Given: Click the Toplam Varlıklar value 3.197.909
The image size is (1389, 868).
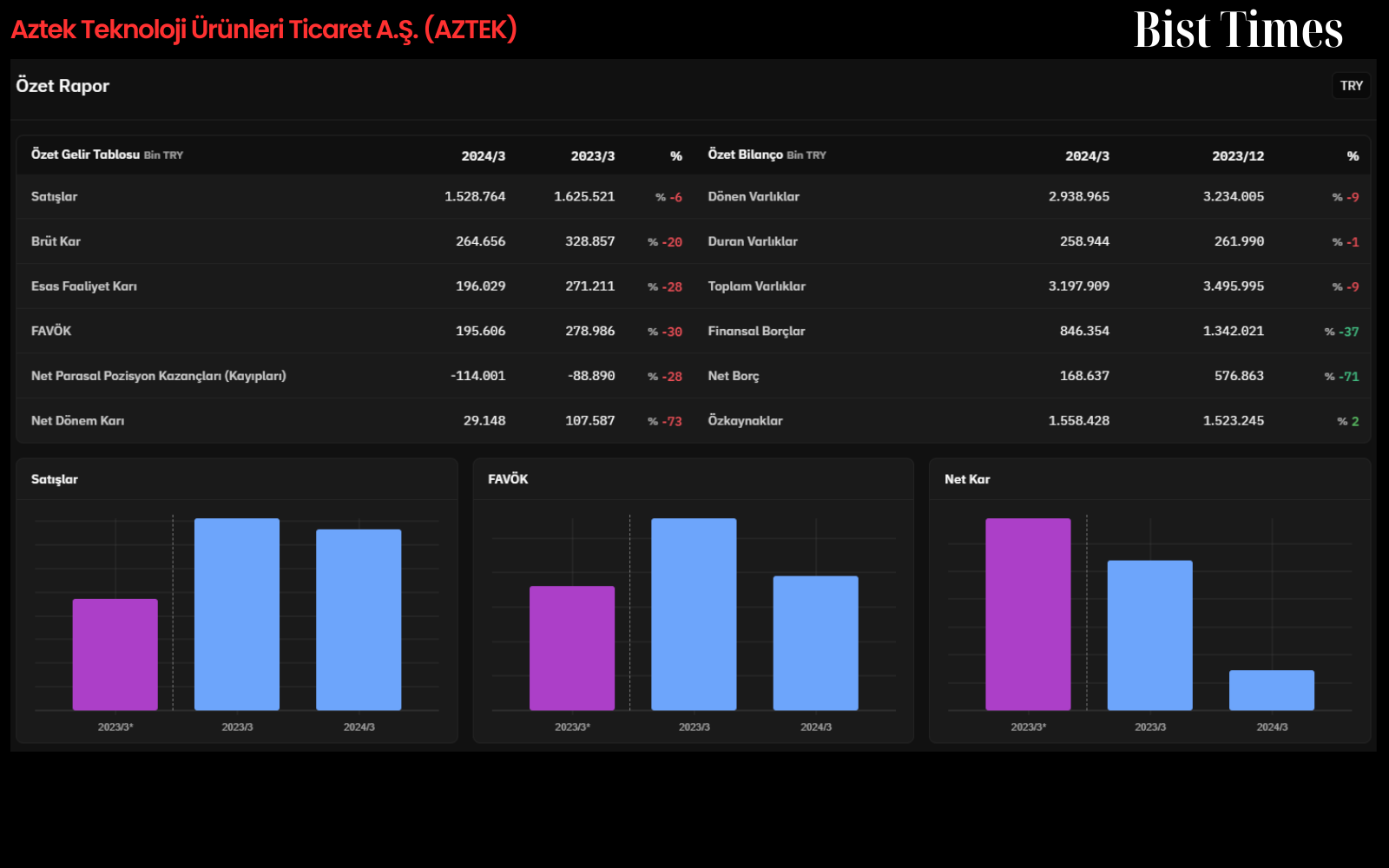Looking at the screenshot, I should tap(1078, 286).
